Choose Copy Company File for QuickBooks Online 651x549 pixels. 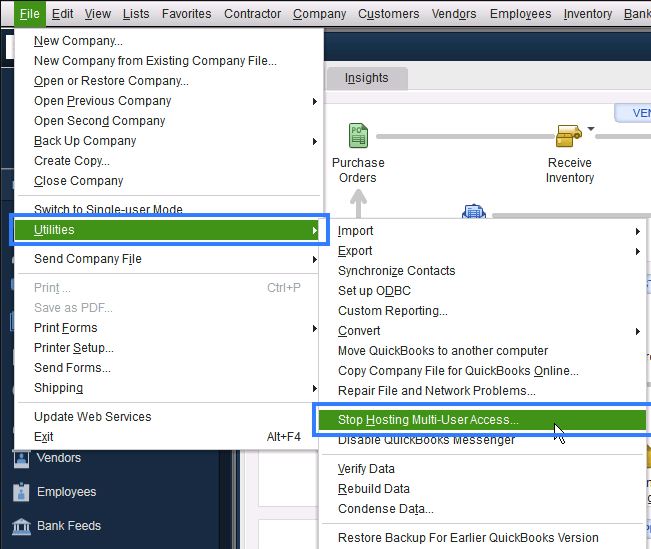(x=482, y=371)
